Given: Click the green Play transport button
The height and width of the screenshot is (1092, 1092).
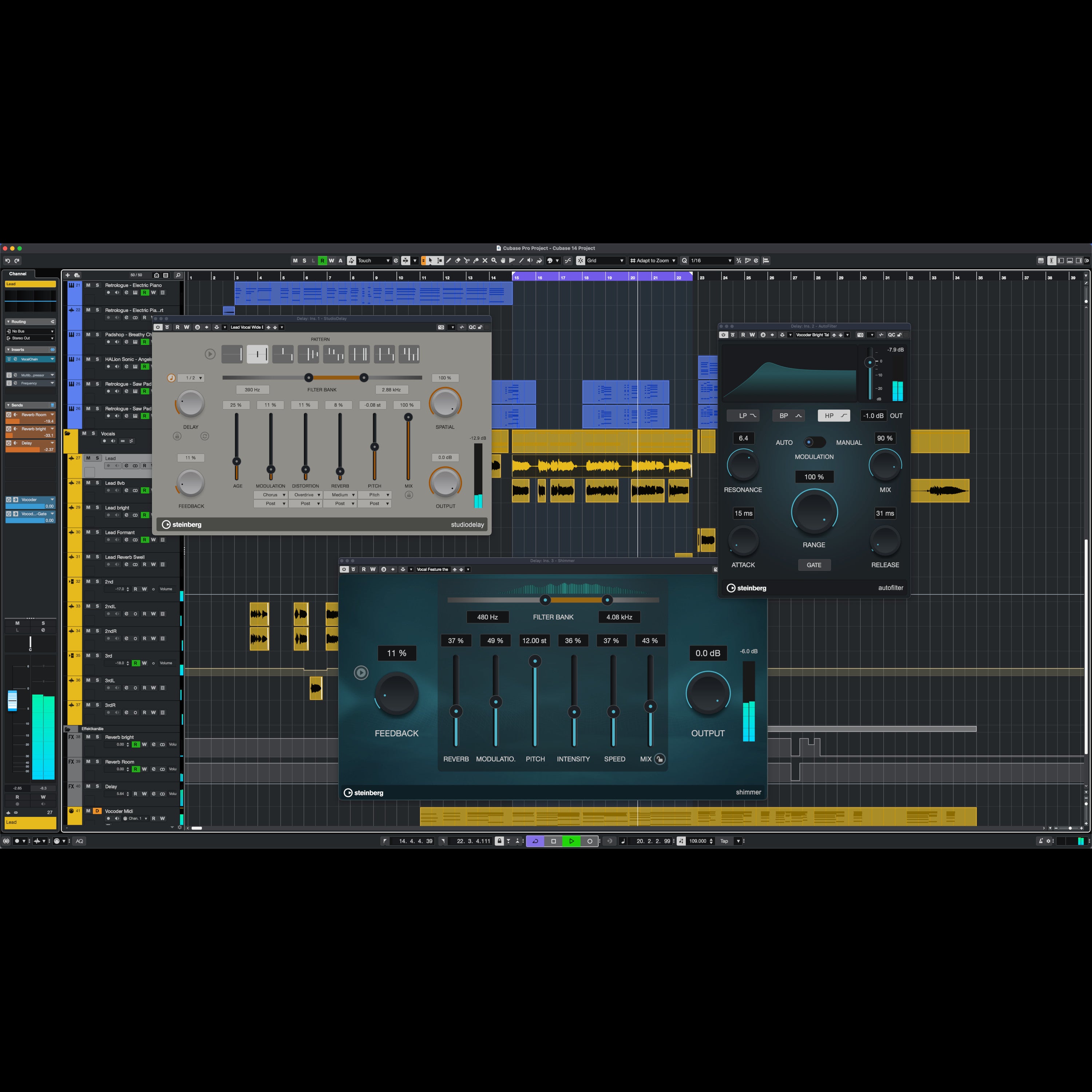Looking at the screenshot, I should [571, 841].
